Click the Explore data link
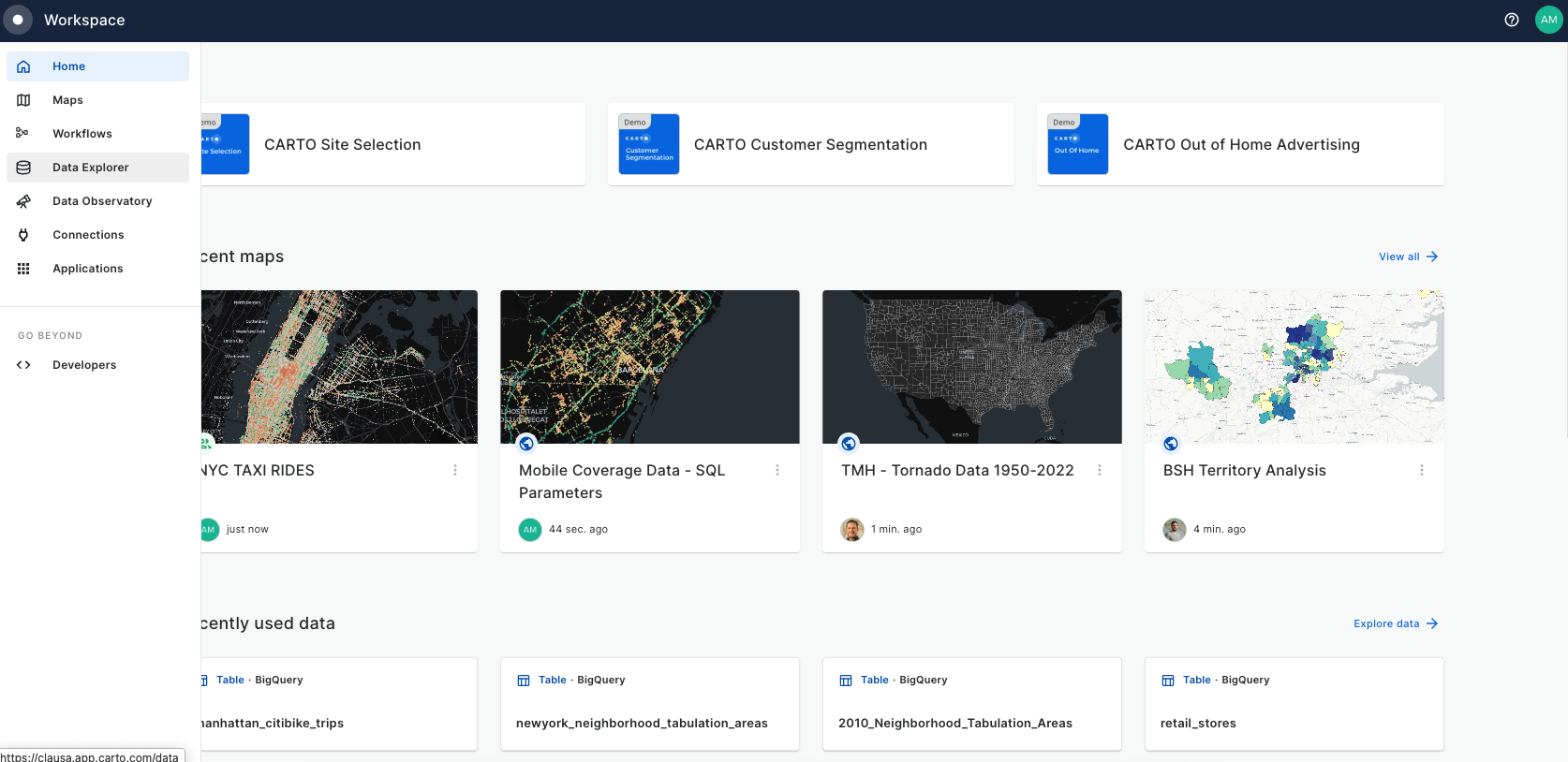The image size is (1568, 762). pos(1395,623)
